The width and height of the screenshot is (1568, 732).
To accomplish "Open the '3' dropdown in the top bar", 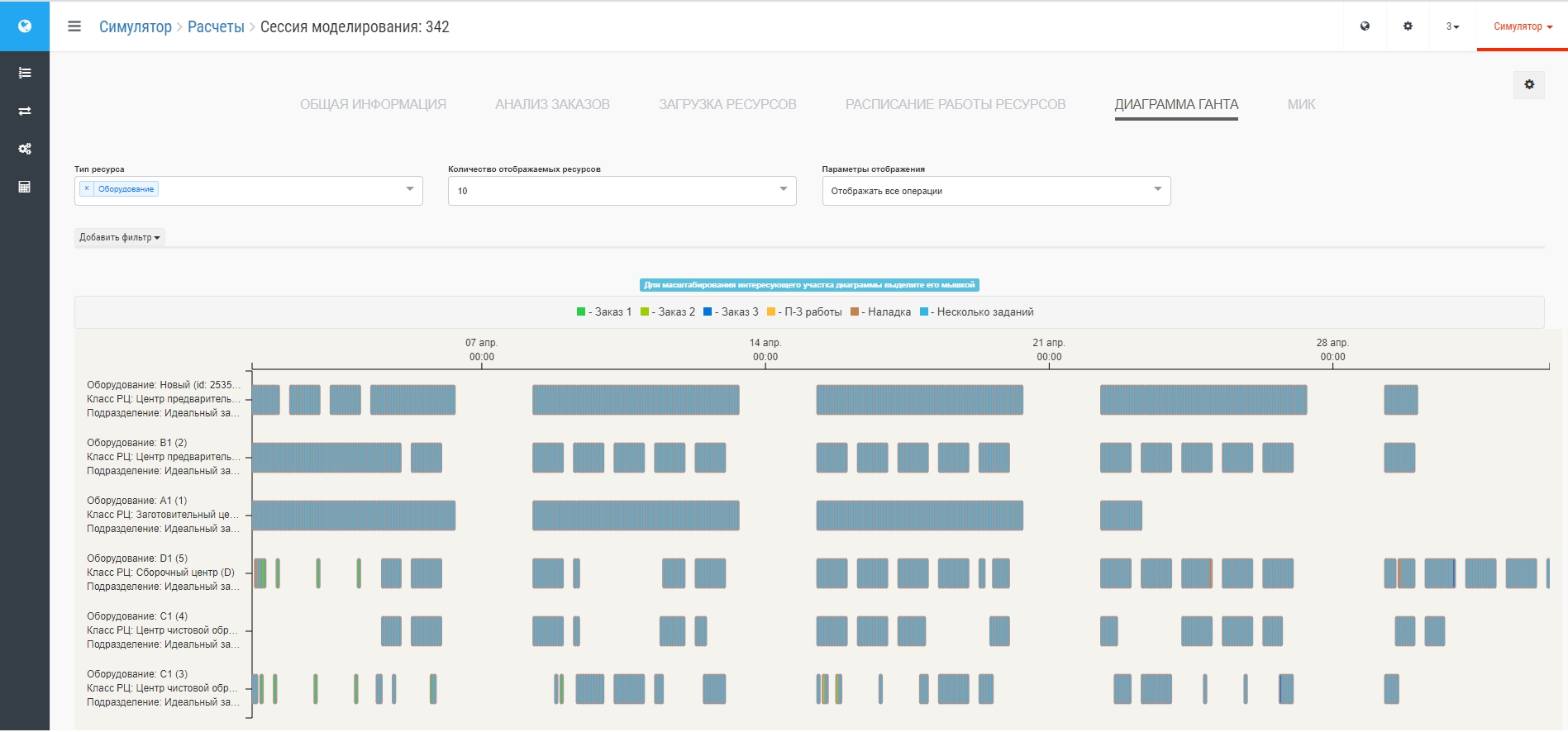I will tap(1452, 26).
